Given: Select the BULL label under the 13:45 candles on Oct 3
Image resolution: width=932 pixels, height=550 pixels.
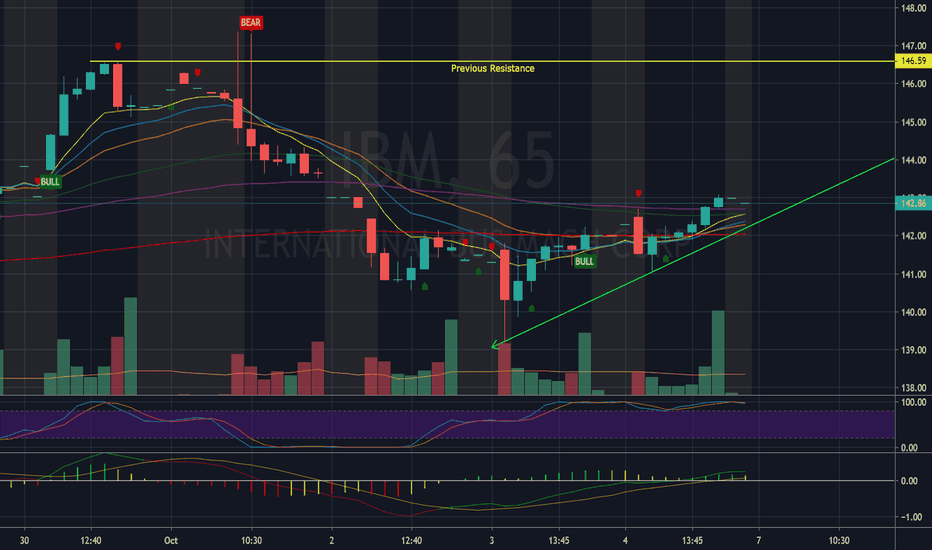Looking at the screenshot, I should click(x=584, y=261).
